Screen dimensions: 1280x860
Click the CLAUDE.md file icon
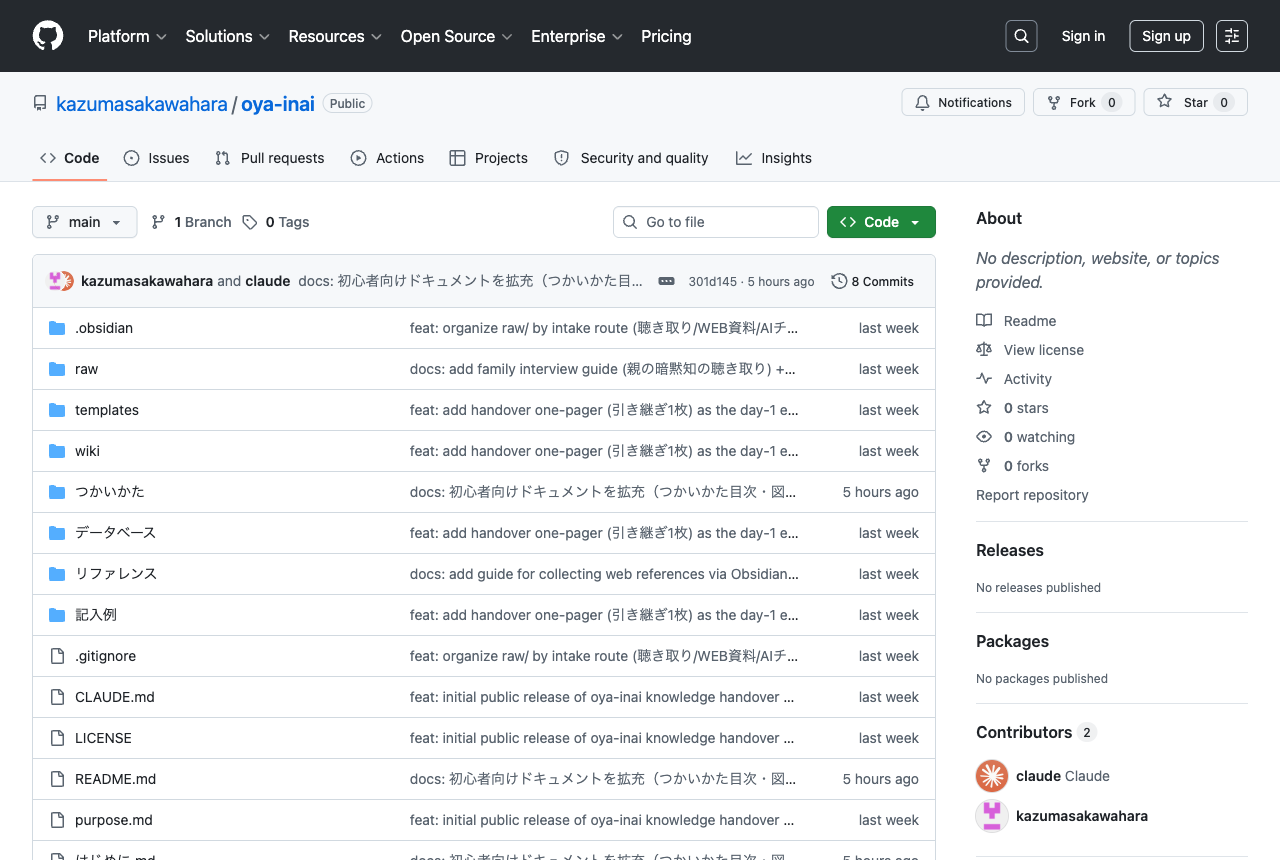point(57,697)
